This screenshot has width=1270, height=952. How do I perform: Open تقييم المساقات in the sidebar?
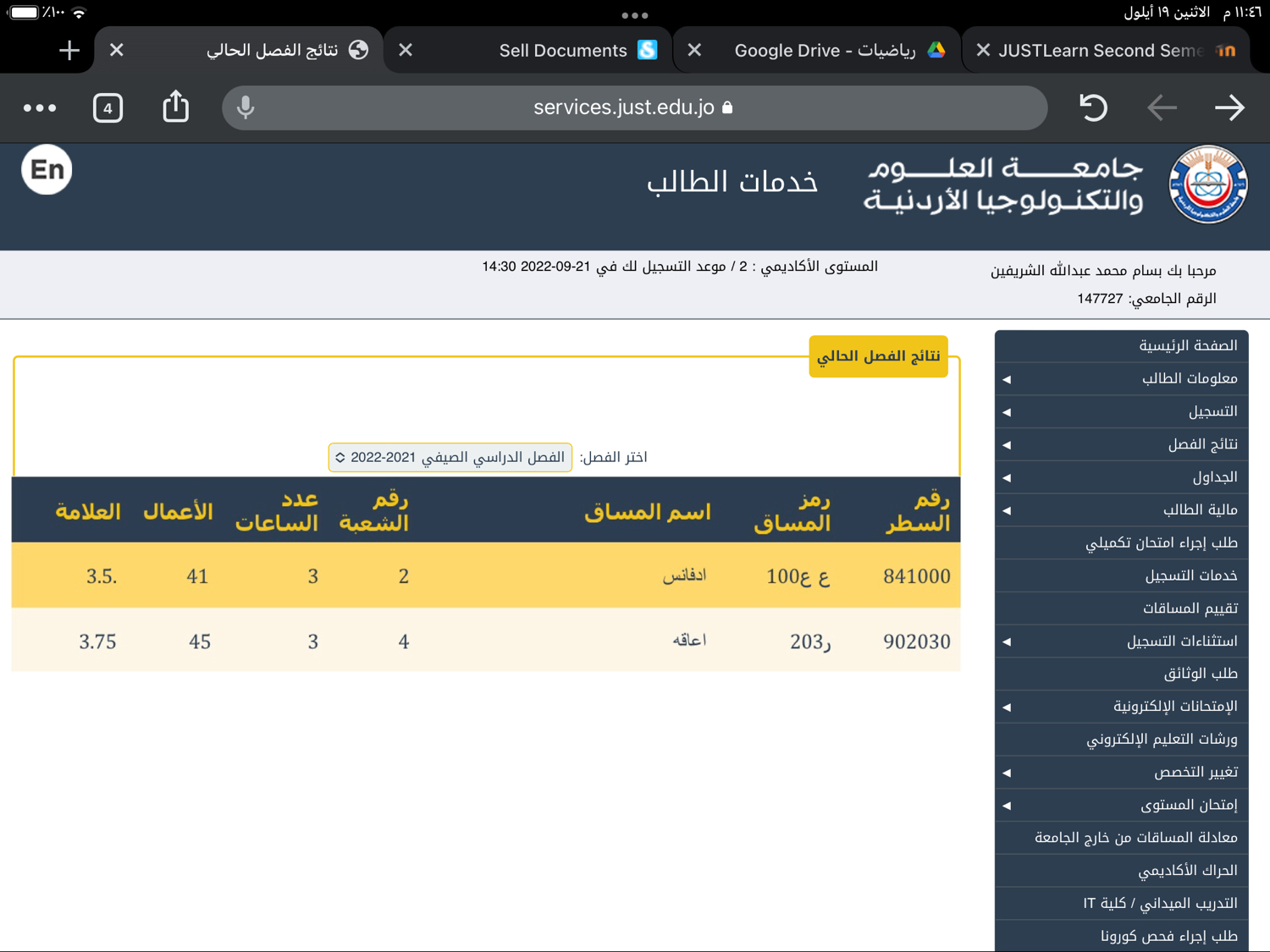(x=1121, y=608)
